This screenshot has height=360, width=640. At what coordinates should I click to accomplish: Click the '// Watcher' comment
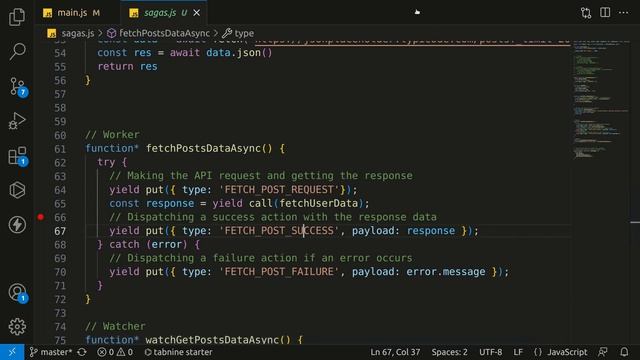tap(115, 326)
